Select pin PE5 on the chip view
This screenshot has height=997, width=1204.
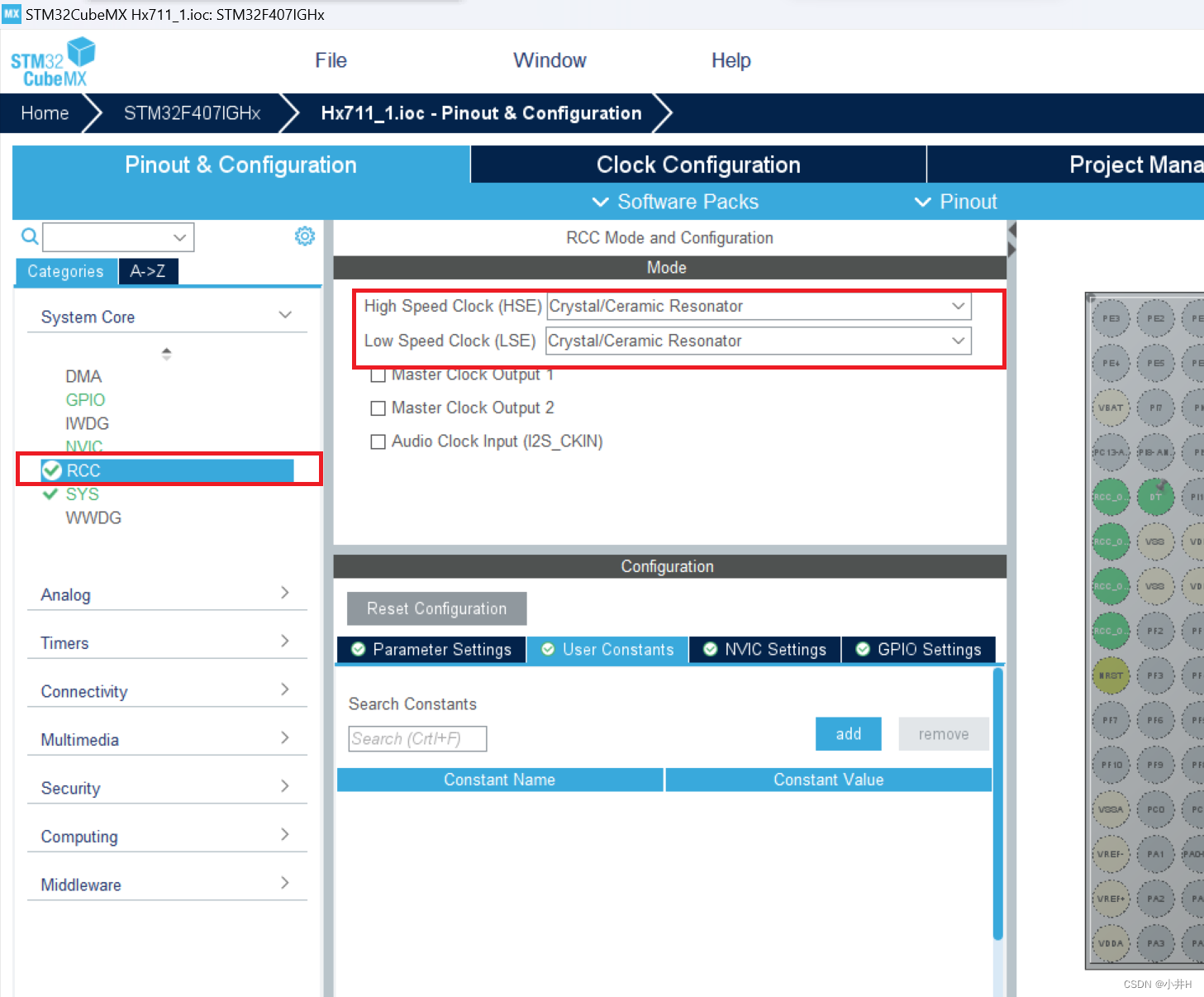tap(1155, 363)
